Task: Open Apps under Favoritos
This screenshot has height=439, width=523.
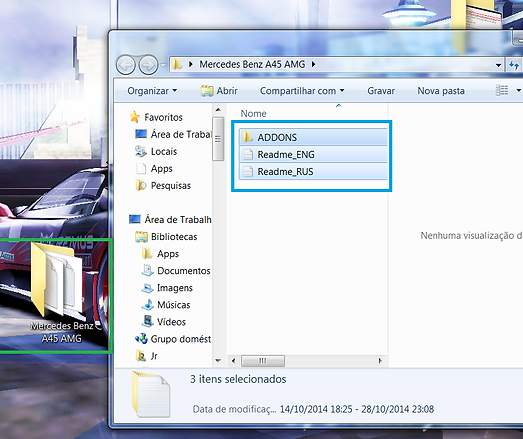Action: tap(154, 168)
